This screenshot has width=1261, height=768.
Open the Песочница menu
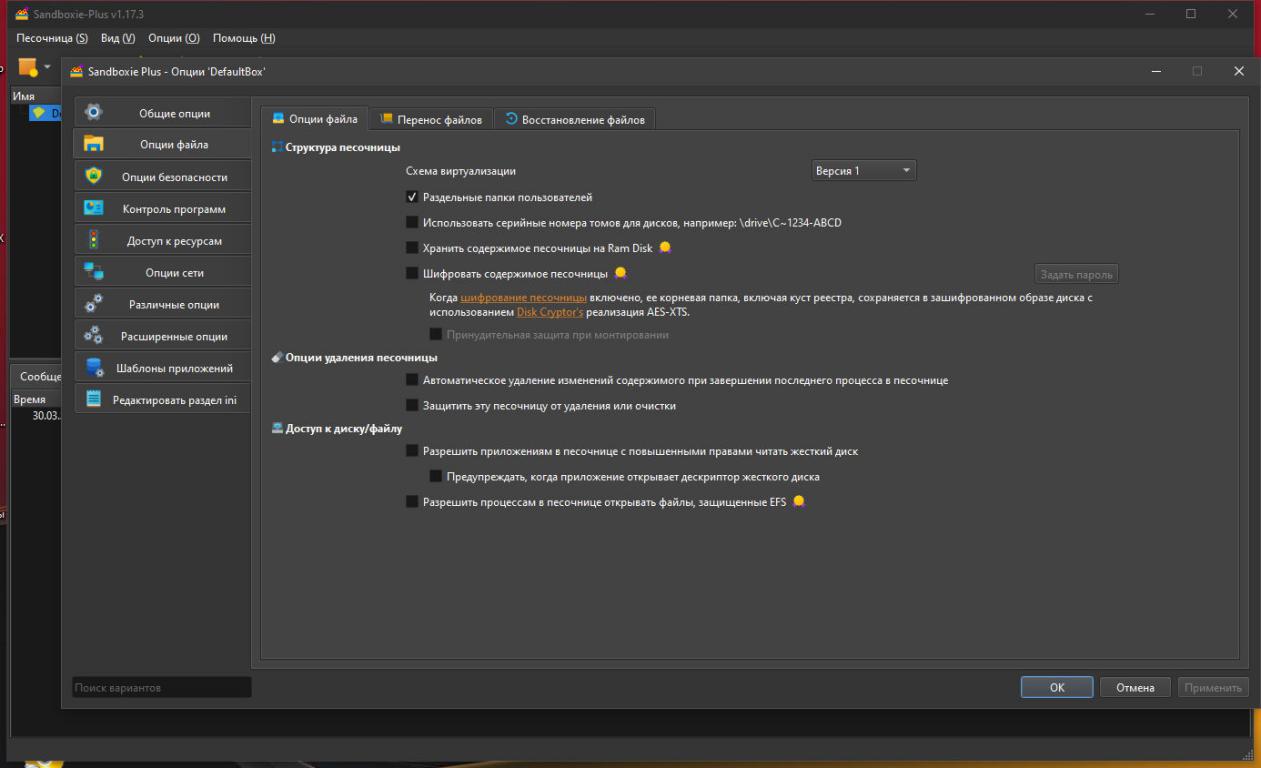(52, 38)
